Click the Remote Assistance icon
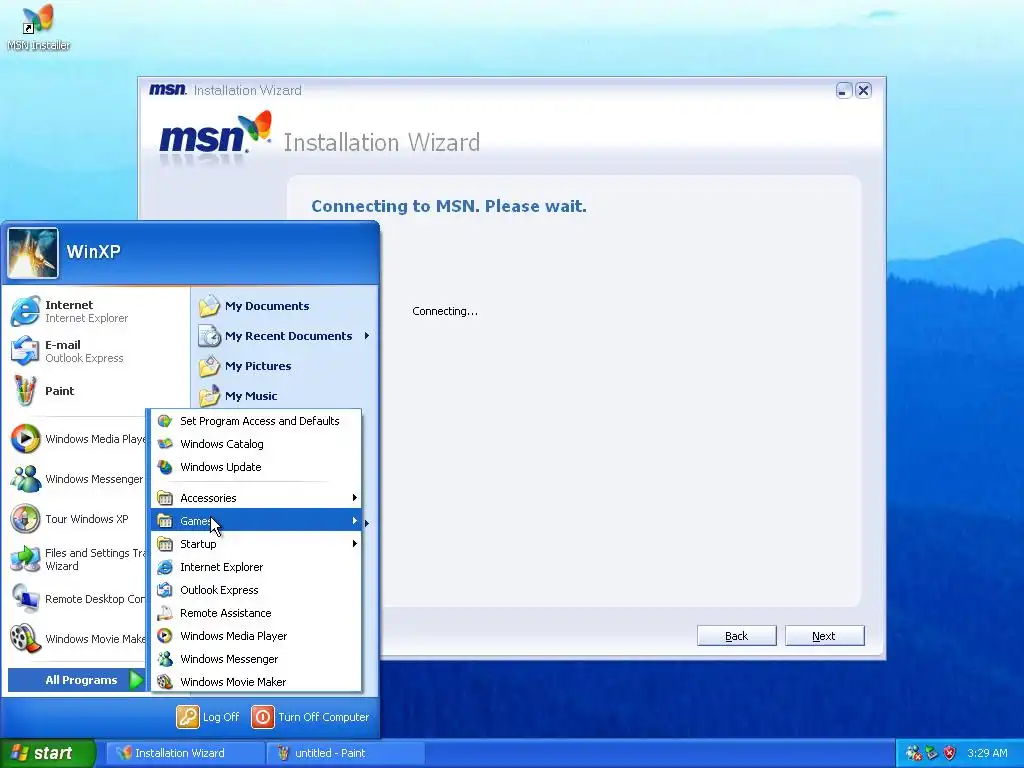Image resolution: width=1024 pixels, height=768 pixels. pyautogui.click(x=165, y=613)
